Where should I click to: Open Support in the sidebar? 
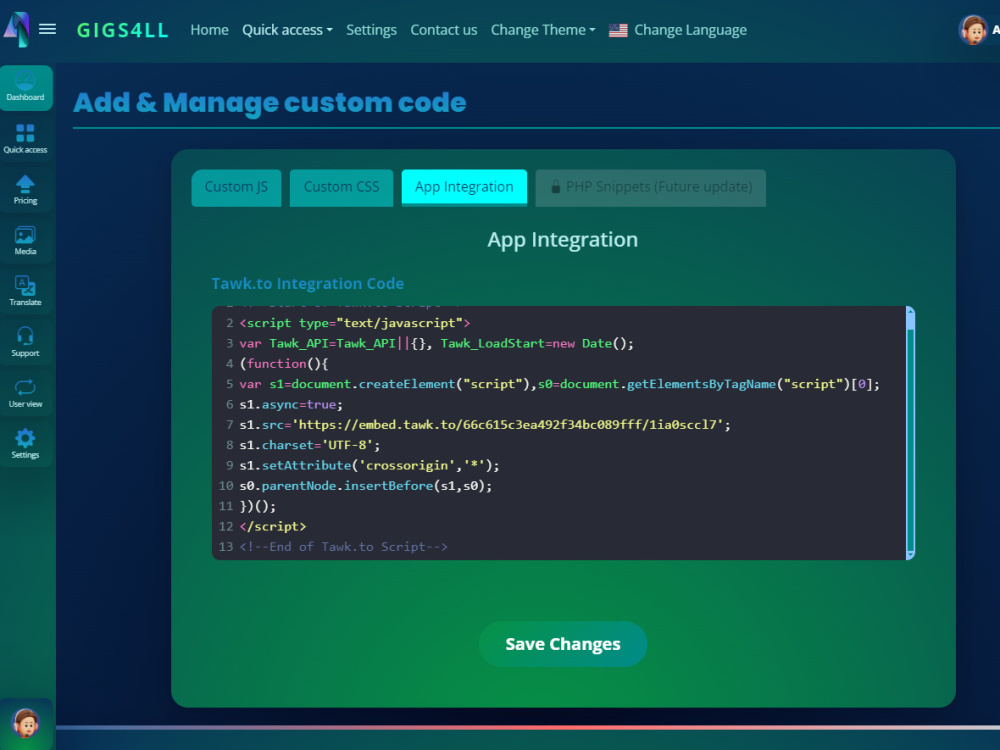26,342
